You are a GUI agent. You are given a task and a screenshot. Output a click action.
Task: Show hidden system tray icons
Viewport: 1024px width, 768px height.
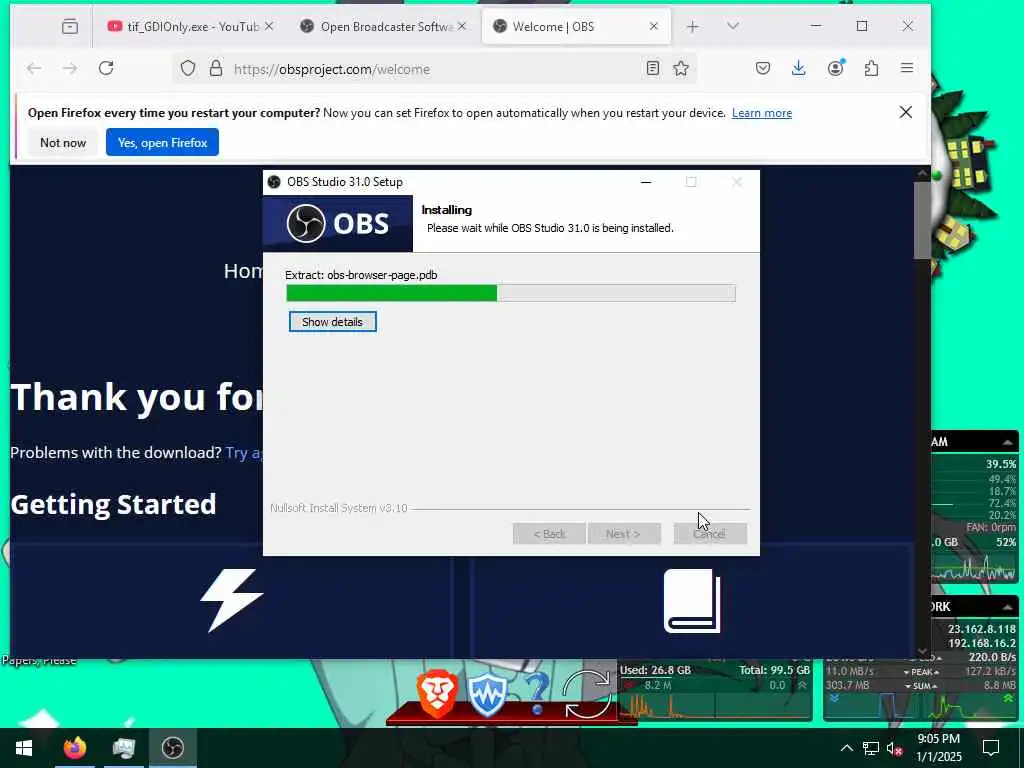coord(846,748)
